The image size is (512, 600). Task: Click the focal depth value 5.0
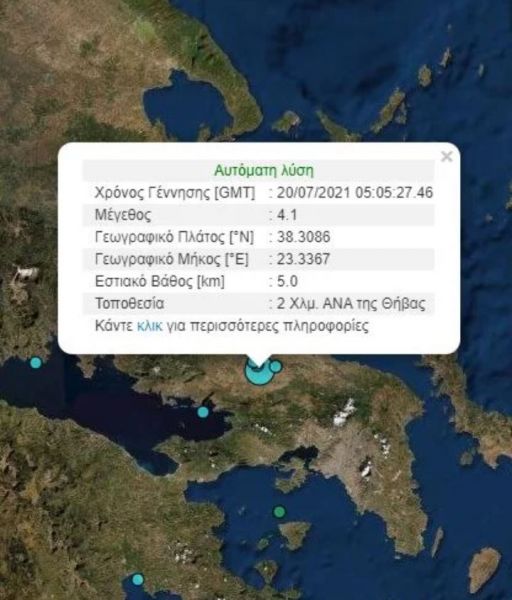point(287,281)
